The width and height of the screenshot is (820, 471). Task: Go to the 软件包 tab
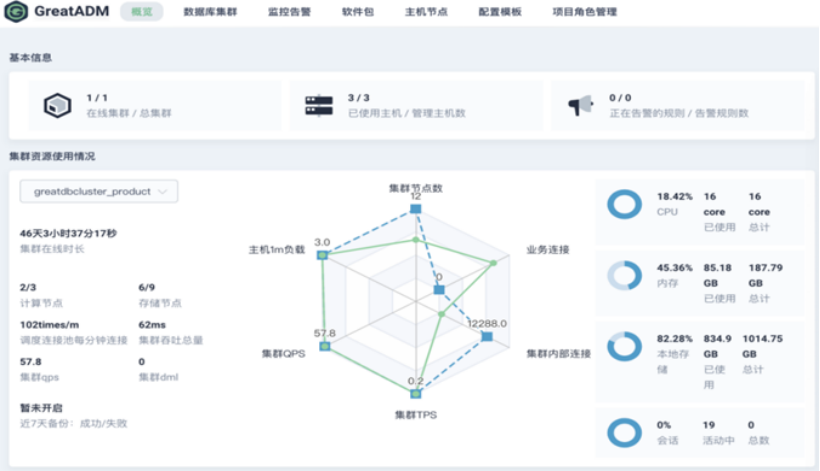(x=358, y=12)
